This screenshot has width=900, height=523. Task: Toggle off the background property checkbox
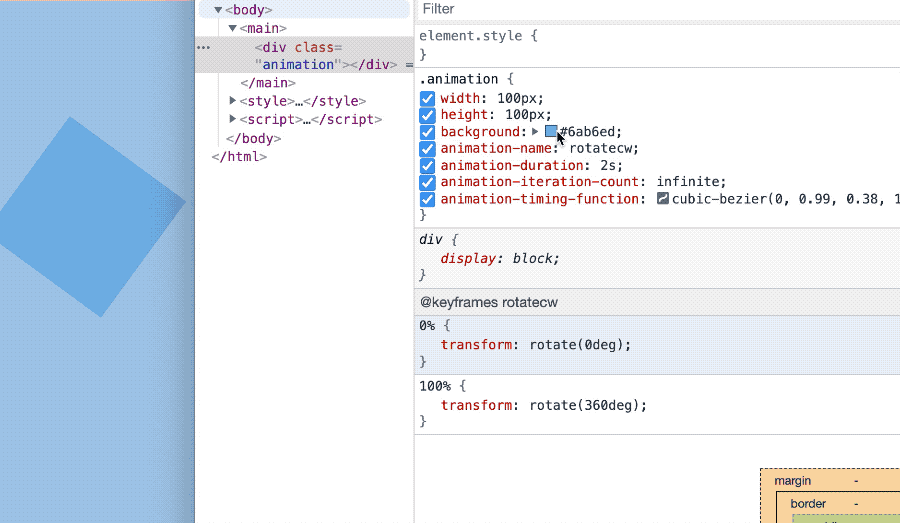[428, 132]
